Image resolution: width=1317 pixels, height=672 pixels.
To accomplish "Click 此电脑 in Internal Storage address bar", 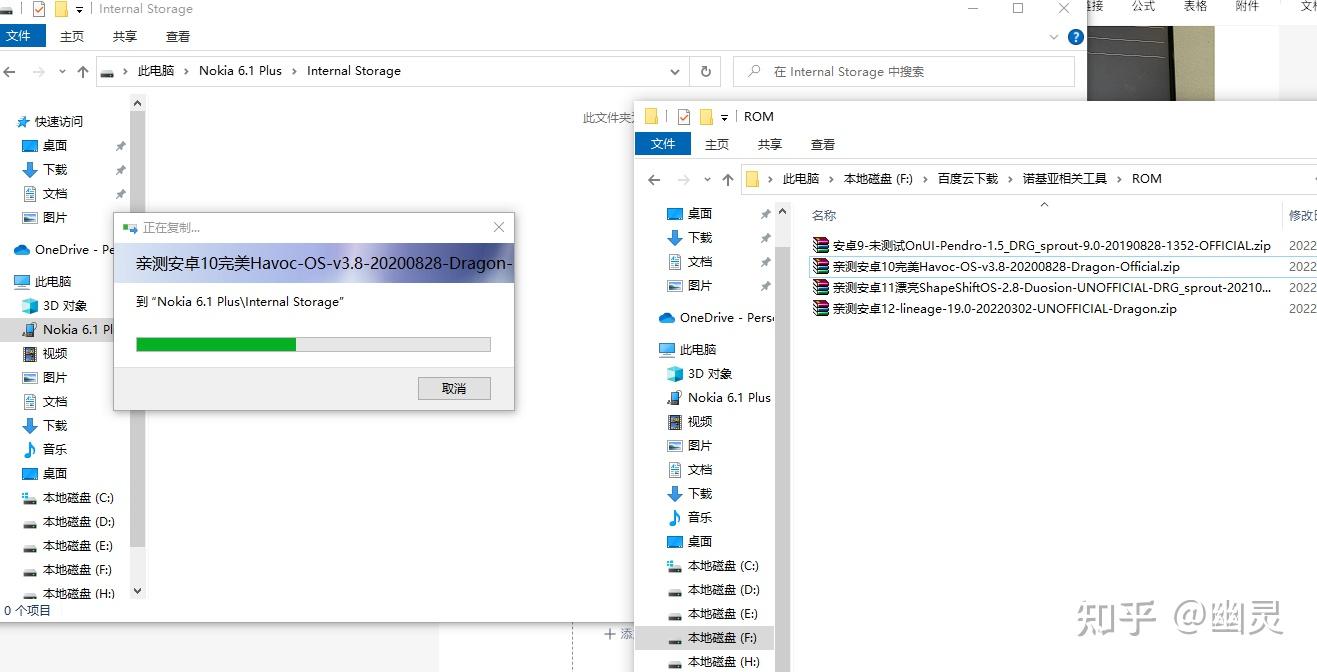I will [x=155, y=71].
